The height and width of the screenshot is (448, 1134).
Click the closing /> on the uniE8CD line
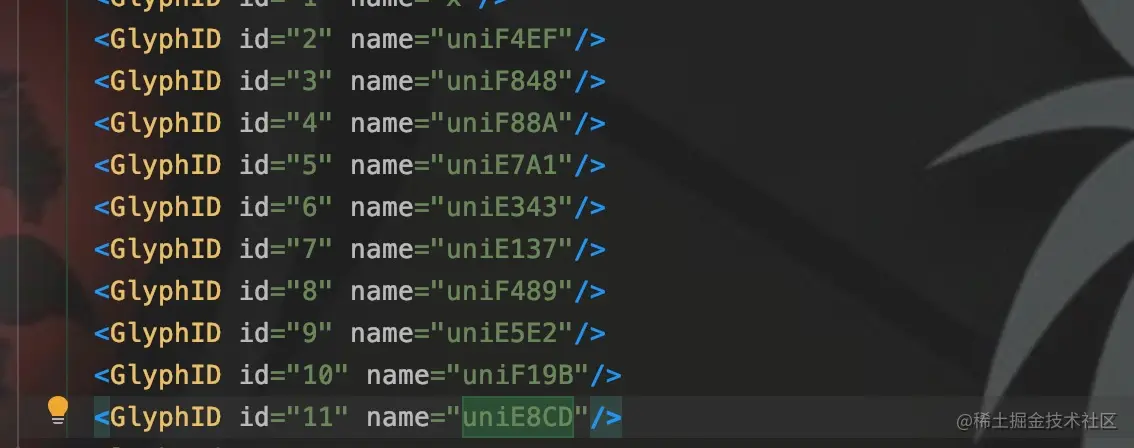(606, 417)
